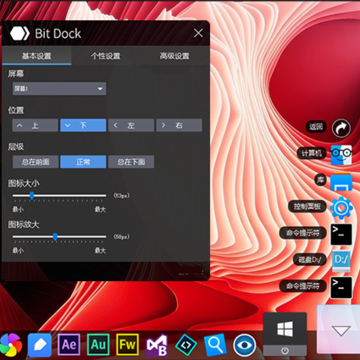This screenshot has width=360, height=360.
Task: Click the blue magnifier search icon in dock
Action: coord(215,345)
